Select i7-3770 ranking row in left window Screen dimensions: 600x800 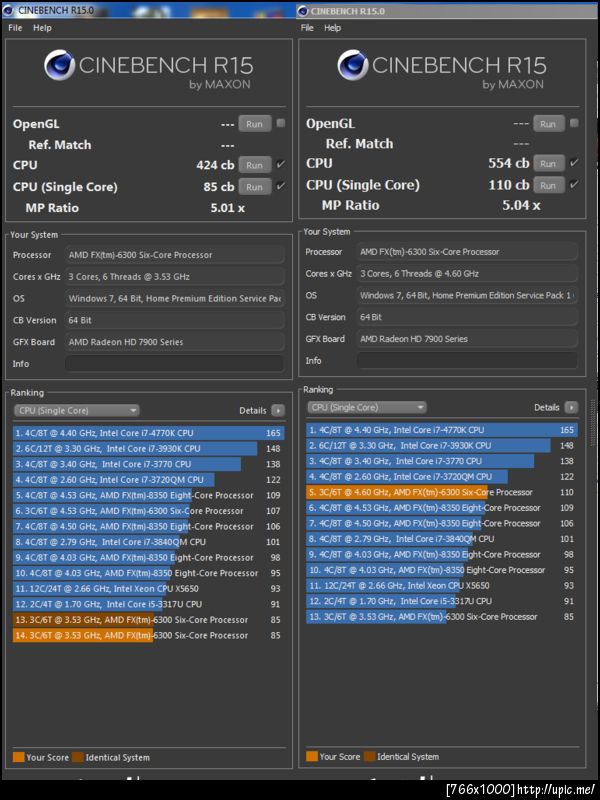(x=148, y=464)
